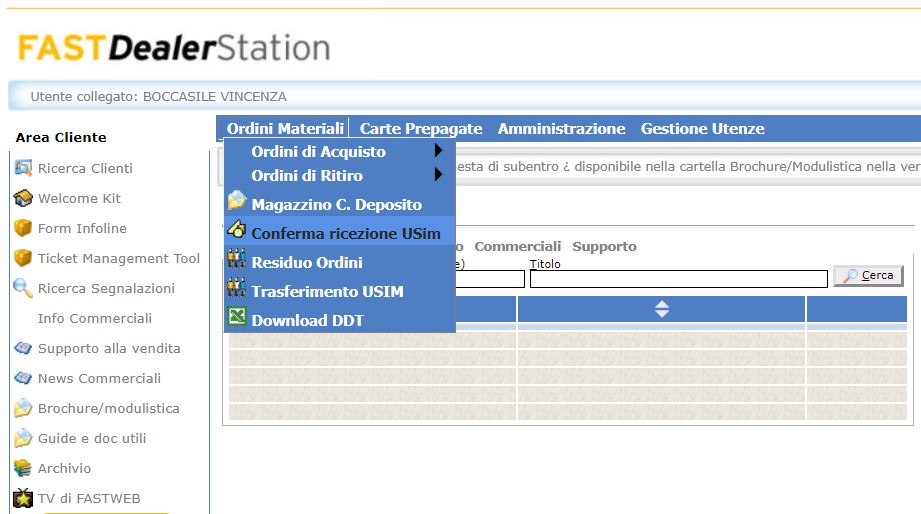Click the Ricerca Clienti sidebar icon
This screenshot has height=514, width=921.
click(x=23, y=168)
